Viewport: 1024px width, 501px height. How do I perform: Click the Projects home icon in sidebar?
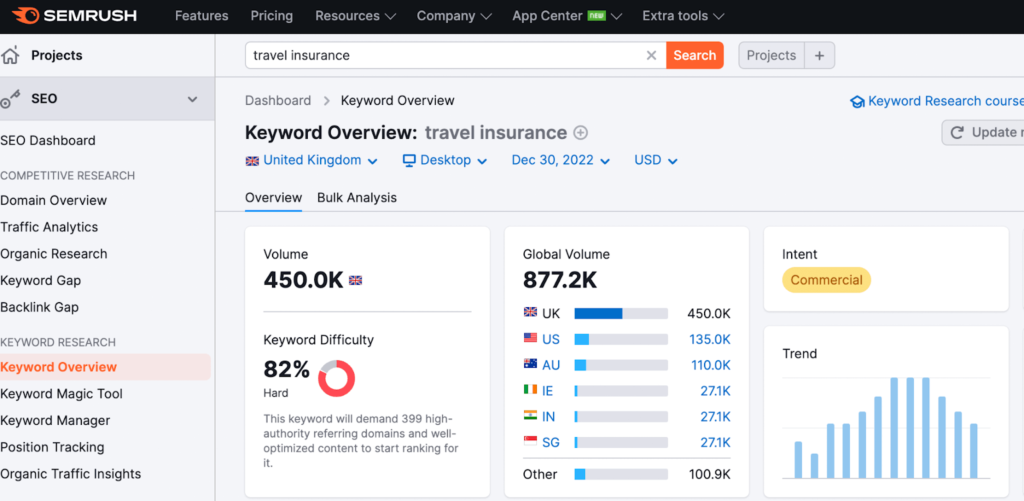[x=11, y=56]
